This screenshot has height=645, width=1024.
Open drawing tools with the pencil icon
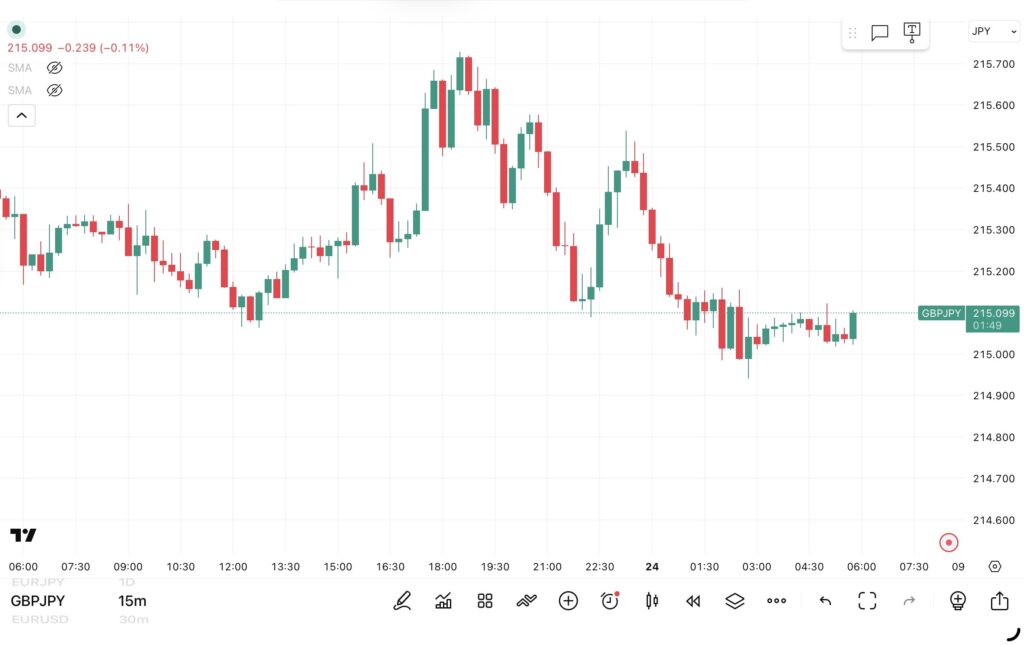point(401,600)
